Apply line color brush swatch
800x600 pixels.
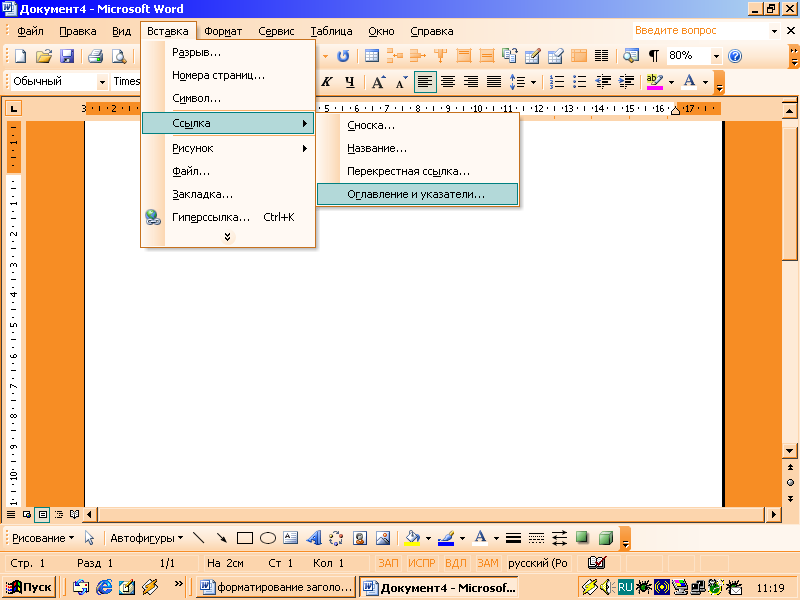(446, 538)
